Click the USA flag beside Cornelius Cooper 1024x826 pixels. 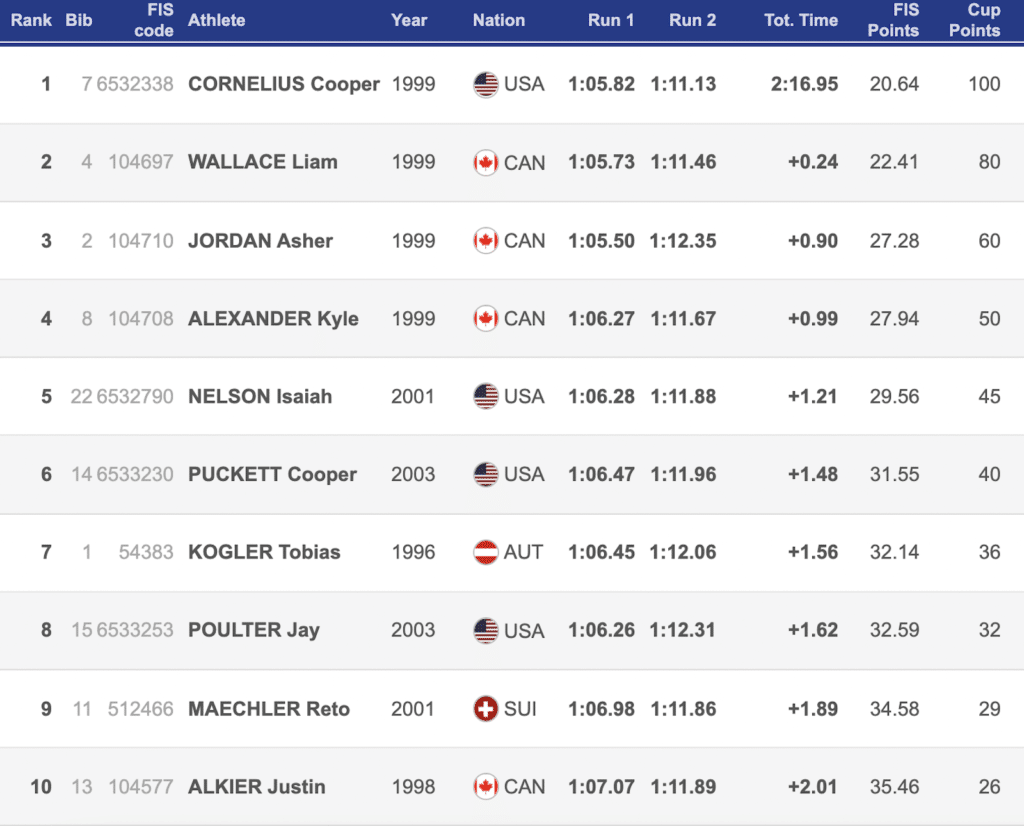(485, 84)
